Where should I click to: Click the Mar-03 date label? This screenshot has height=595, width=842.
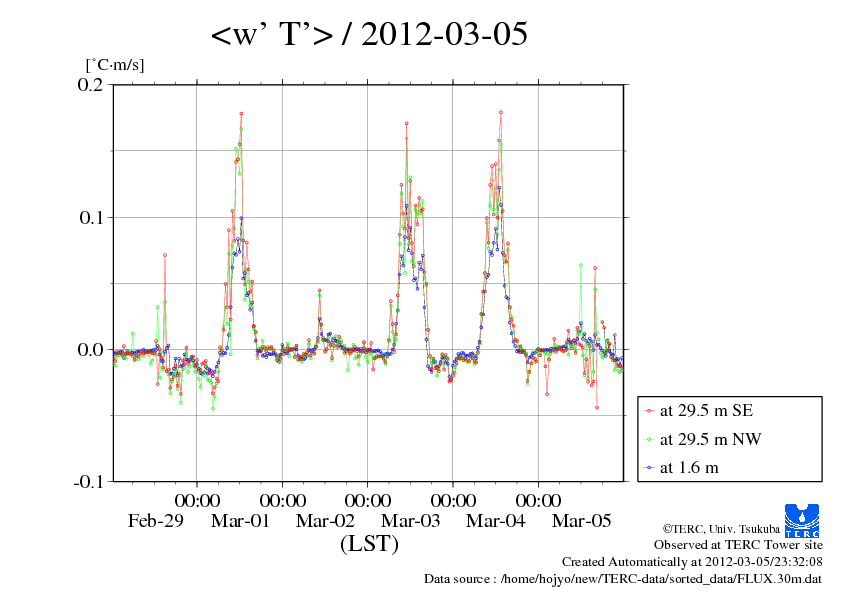411,520
